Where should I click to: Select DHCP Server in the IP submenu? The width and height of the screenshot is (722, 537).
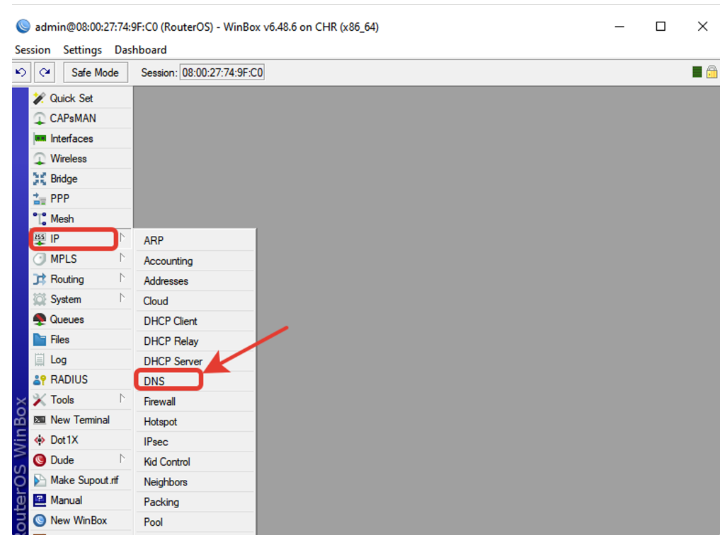pos(195,361)
